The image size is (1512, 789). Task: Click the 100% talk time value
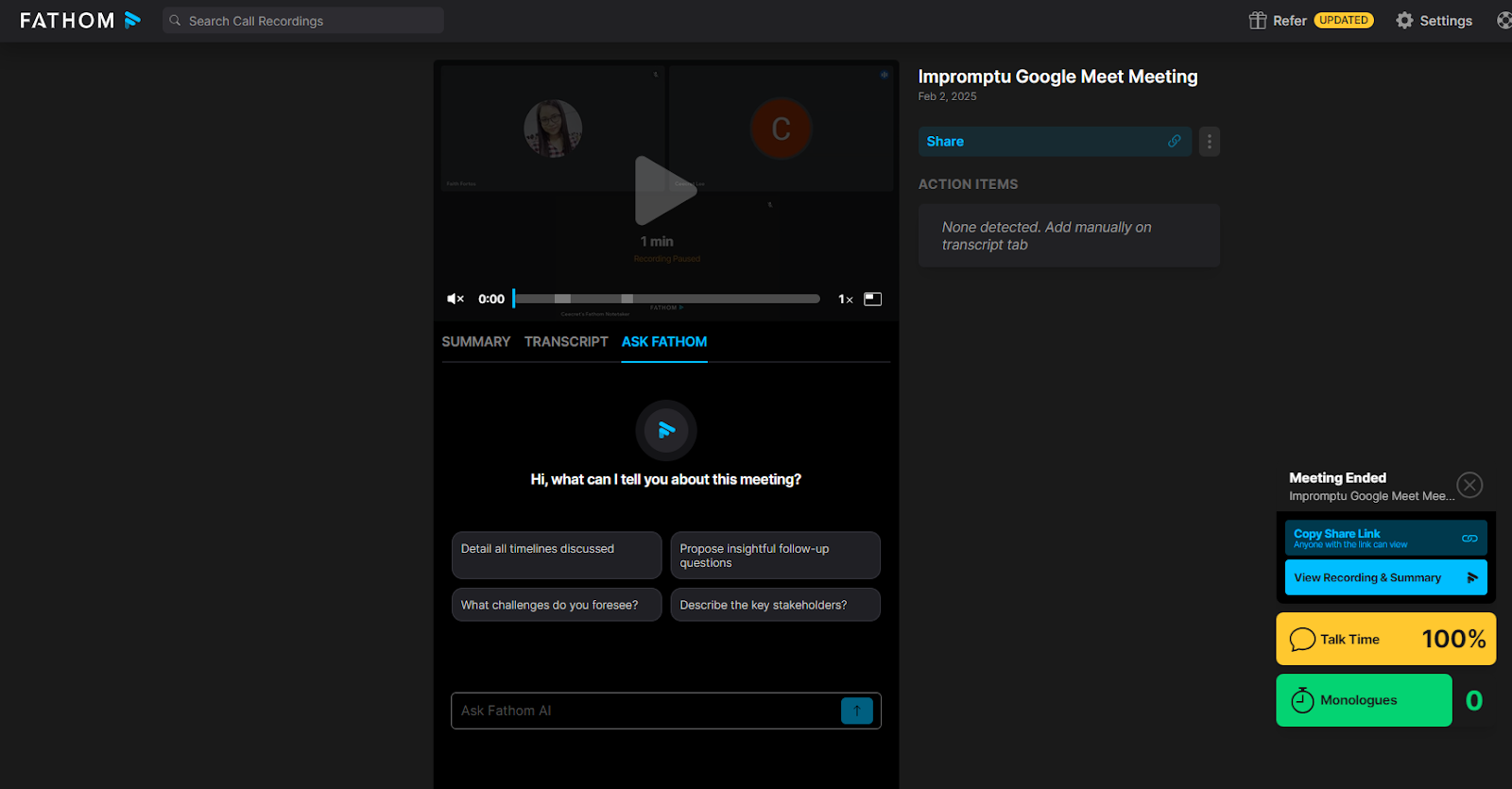[1453, 639]
